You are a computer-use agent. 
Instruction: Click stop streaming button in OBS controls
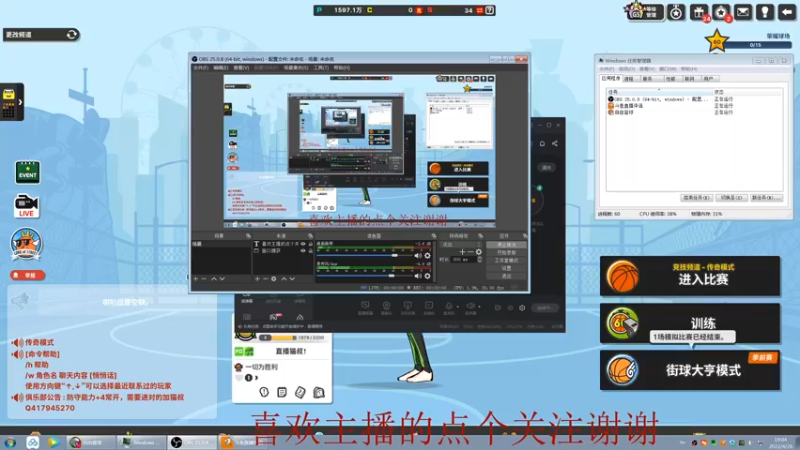pyautogui.click(x=506, y=245)
